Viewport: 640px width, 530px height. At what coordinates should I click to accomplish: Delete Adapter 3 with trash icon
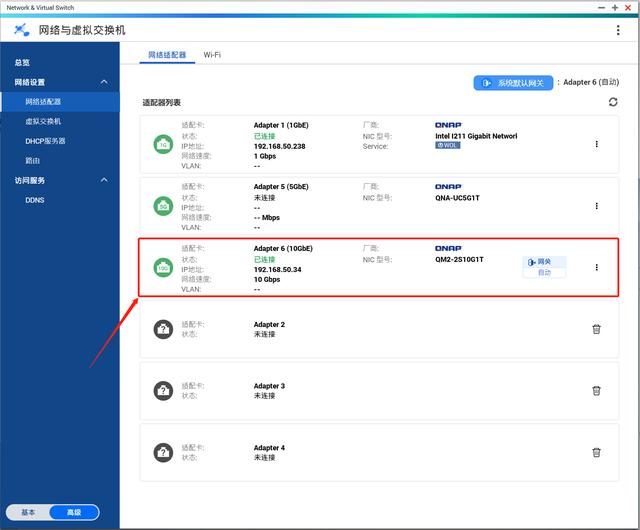pyautogui.click(x=596, y=391)
